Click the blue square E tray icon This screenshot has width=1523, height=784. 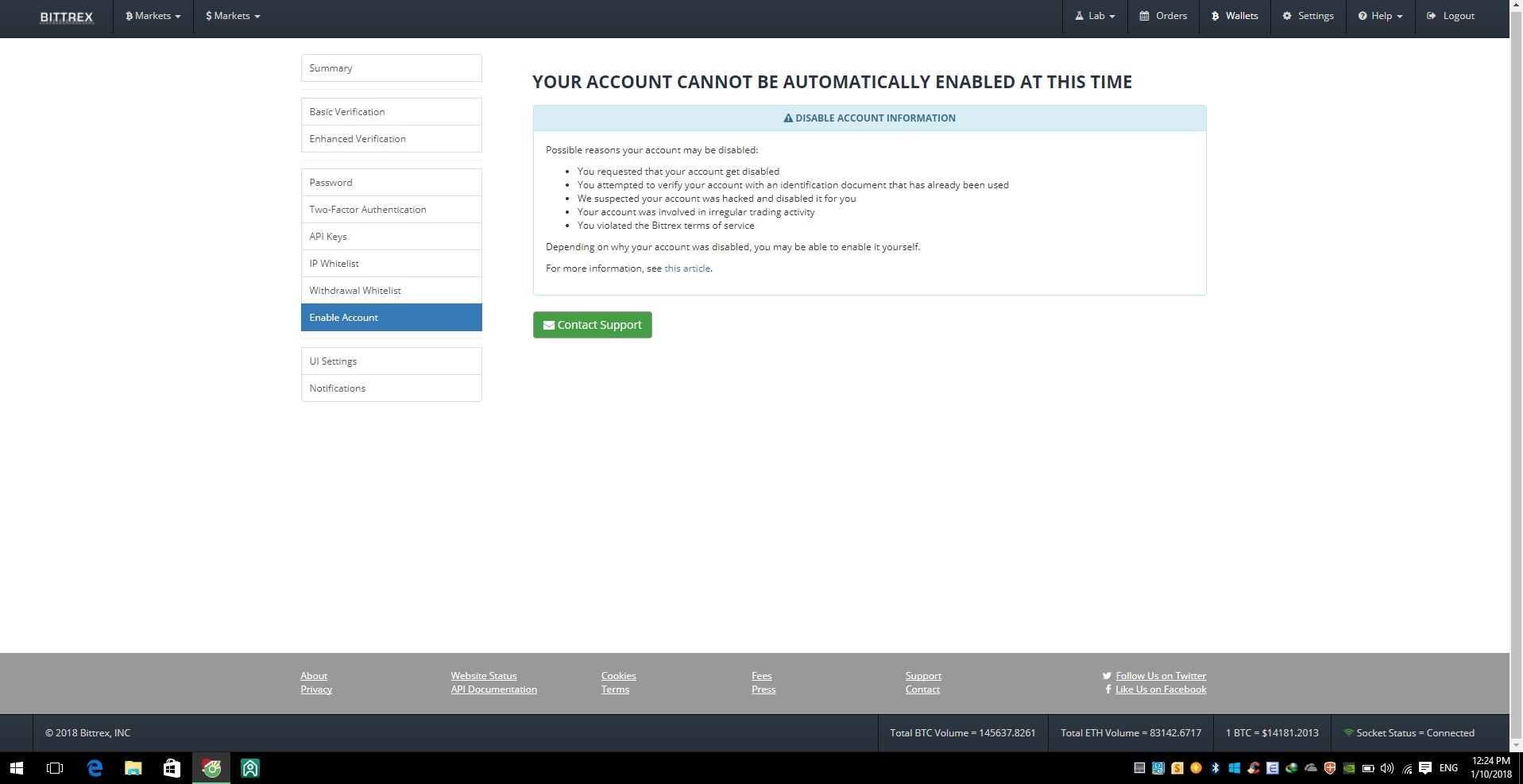(x=1273, y=768)
